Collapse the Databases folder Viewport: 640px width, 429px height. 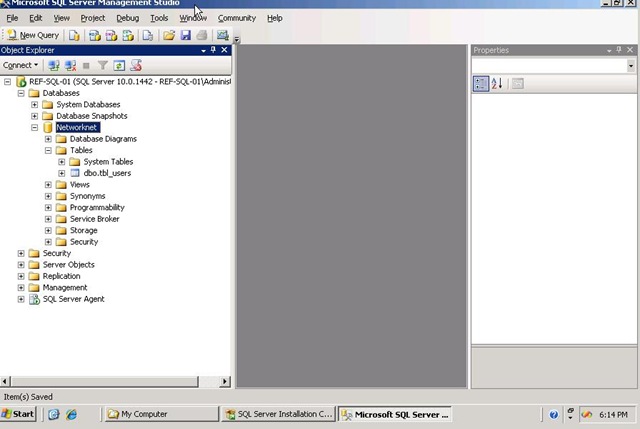pyautogui.click(x=21, y=93)
